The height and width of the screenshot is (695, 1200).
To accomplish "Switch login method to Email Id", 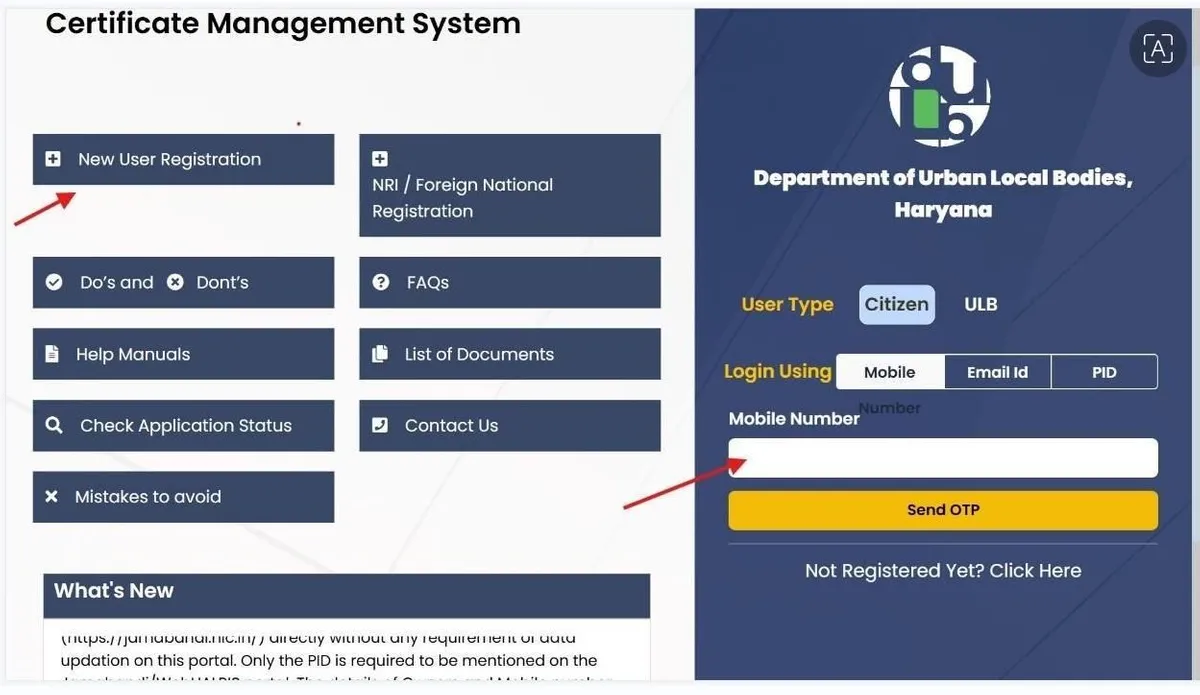I will pyautogui.click(x=997, y=371).
